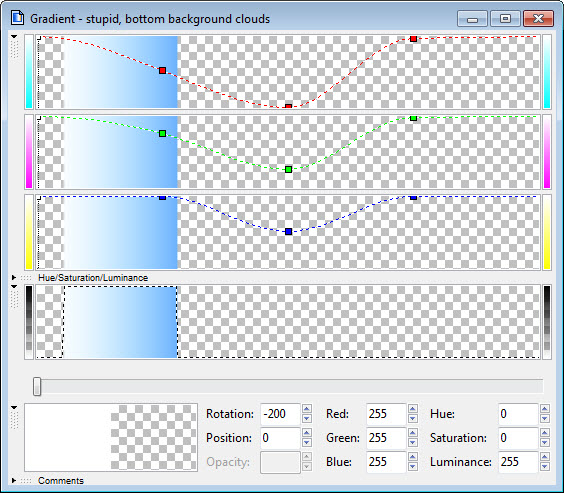564x493 pixels.
Task: Click the green curve node in the blue gradient area
Action: tap(162, 134)
